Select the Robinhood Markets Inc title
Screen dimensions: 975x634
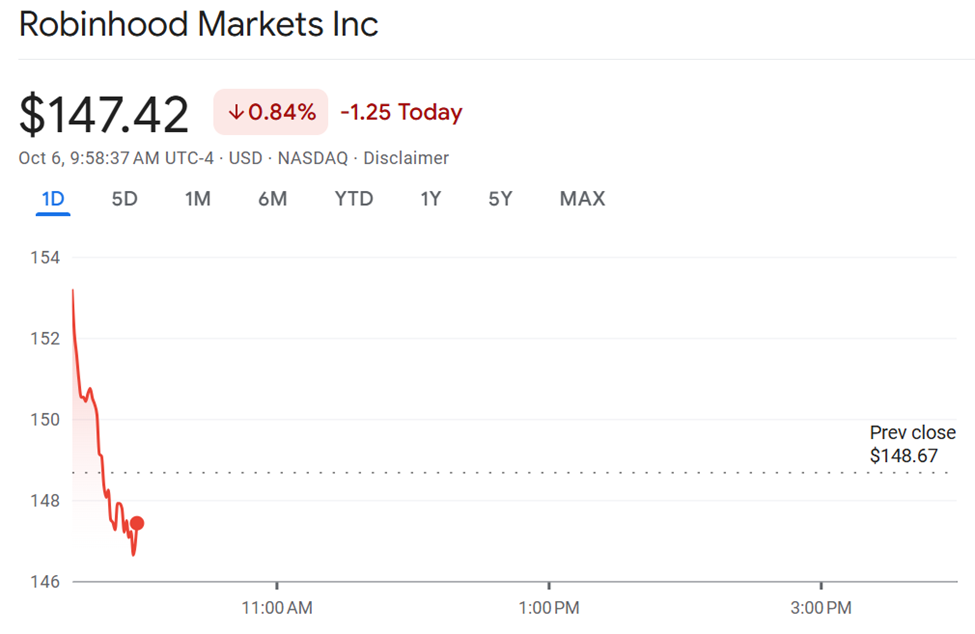point(198,24)
